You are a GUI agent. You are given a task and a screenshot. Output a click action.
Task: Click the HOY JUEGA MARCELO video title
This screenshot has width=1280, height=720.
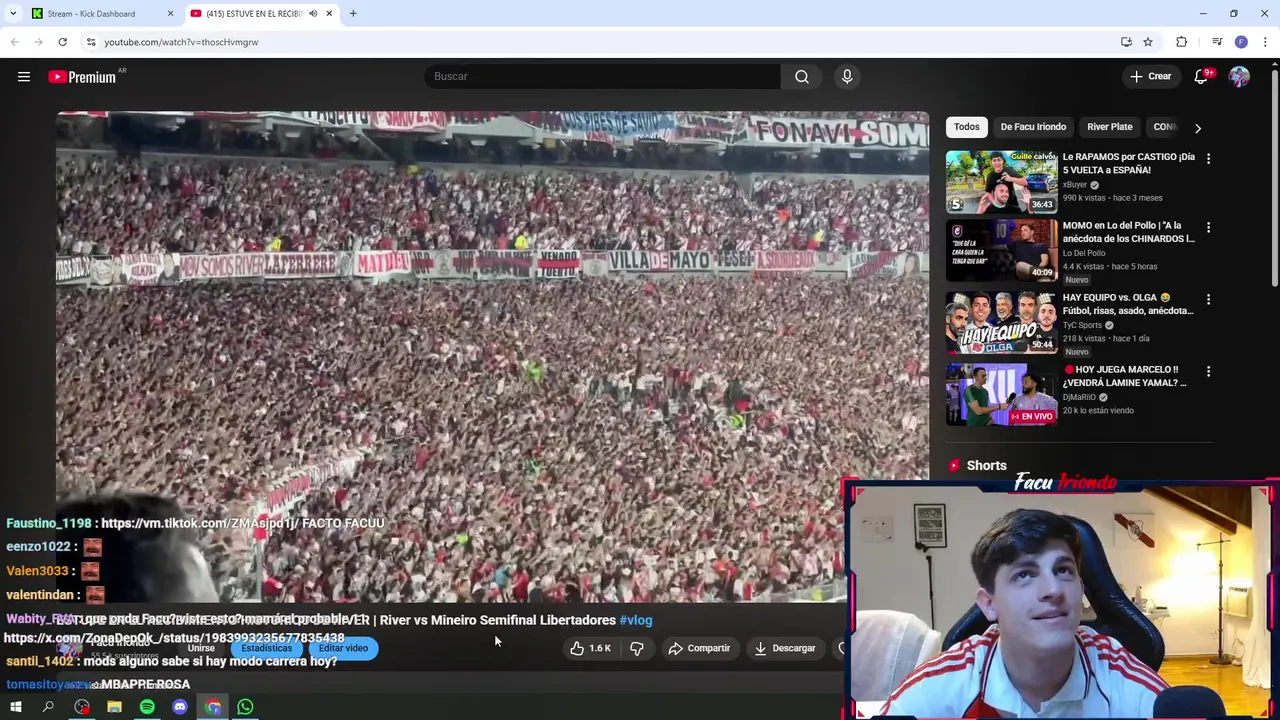1124,376
